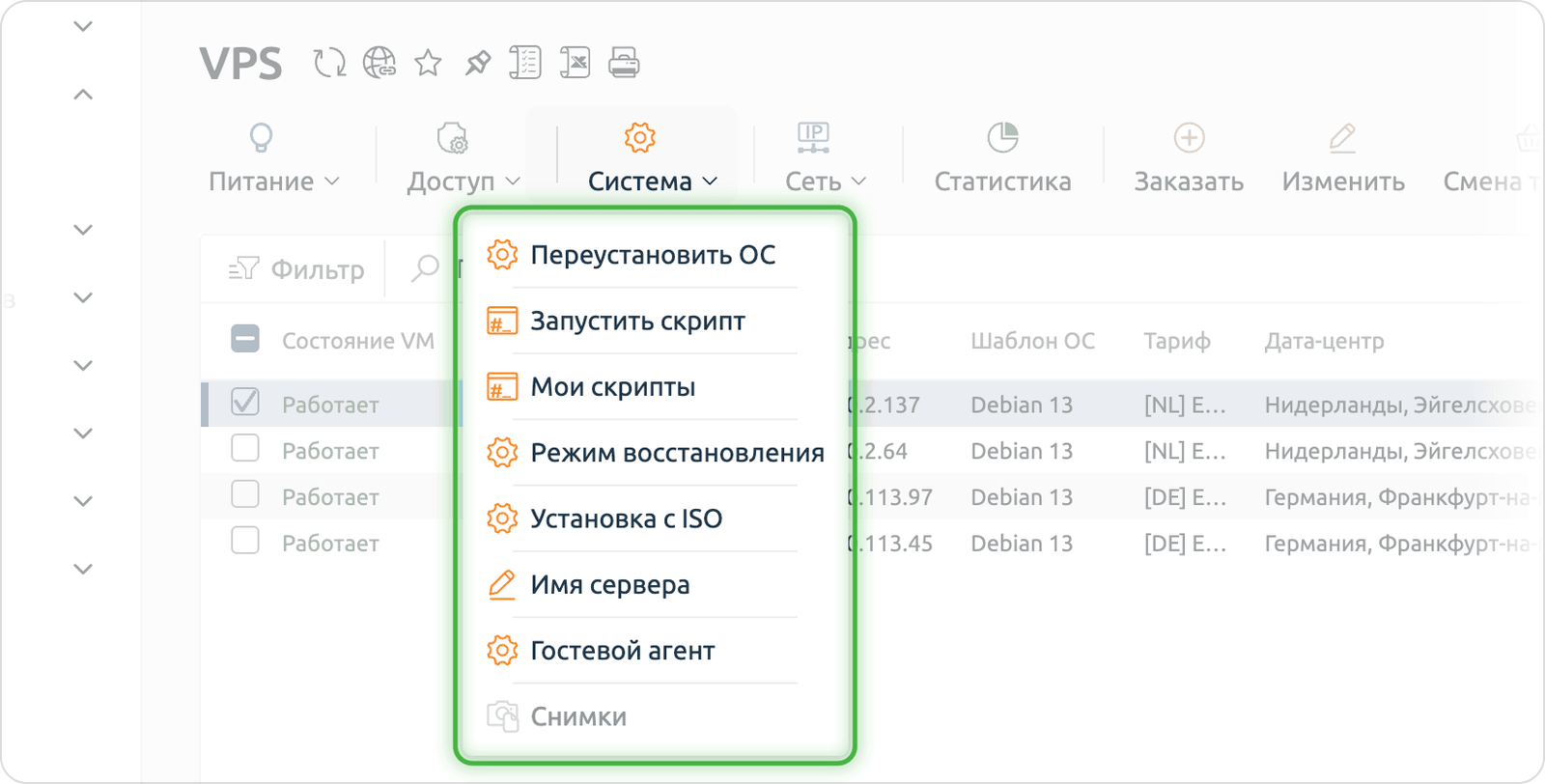Screen dimensions: 1545x784
Task: Expand the topmost sidebar chevron
Action: point(83,26)
